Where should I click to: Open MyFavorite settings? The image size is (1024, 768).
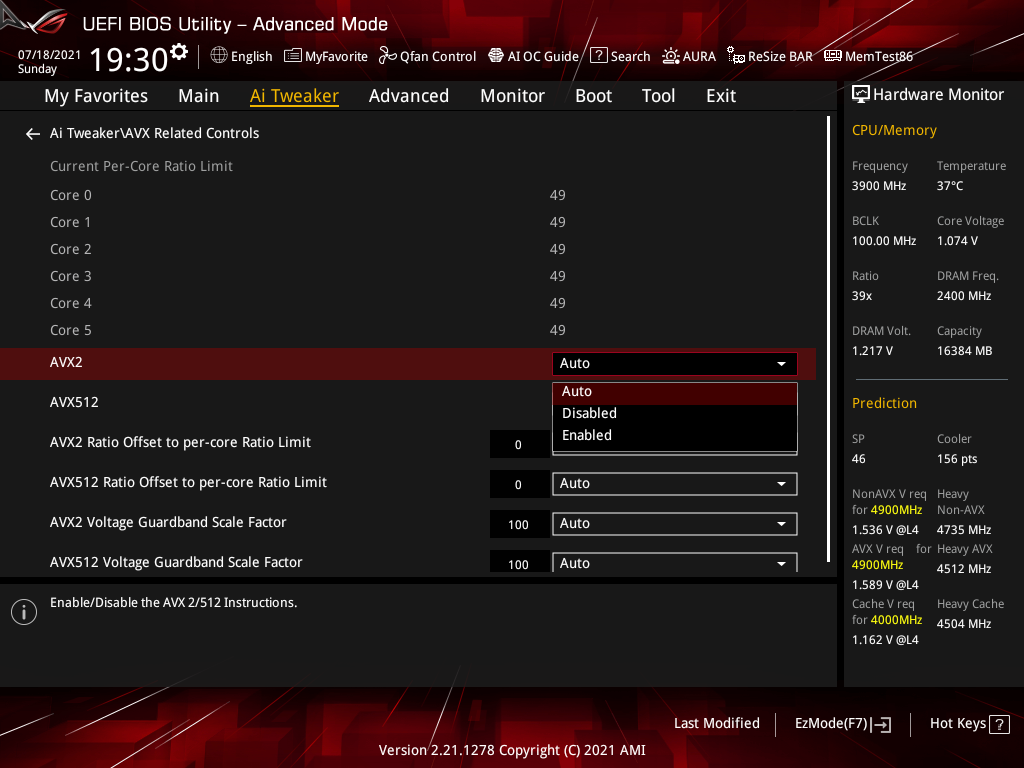point(325,56)
